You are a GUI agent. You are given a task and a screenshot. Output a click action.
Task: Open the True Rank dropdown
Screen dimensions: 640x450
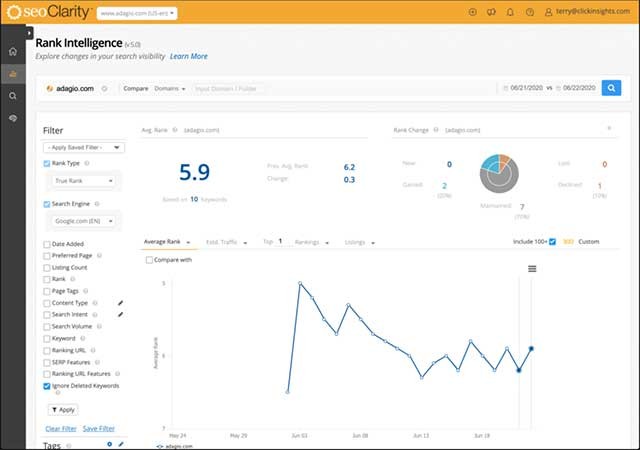[84, 182]
